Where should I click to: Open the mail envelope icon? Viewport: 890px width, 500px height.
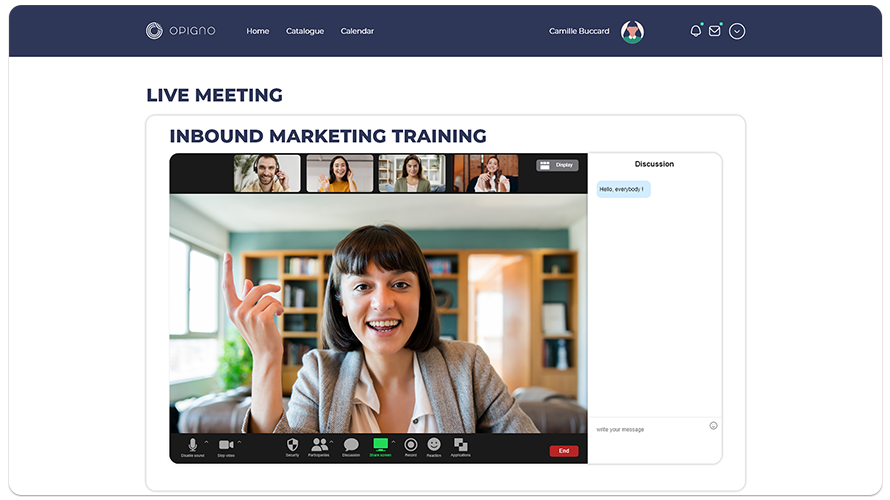(x=715, y=31)
